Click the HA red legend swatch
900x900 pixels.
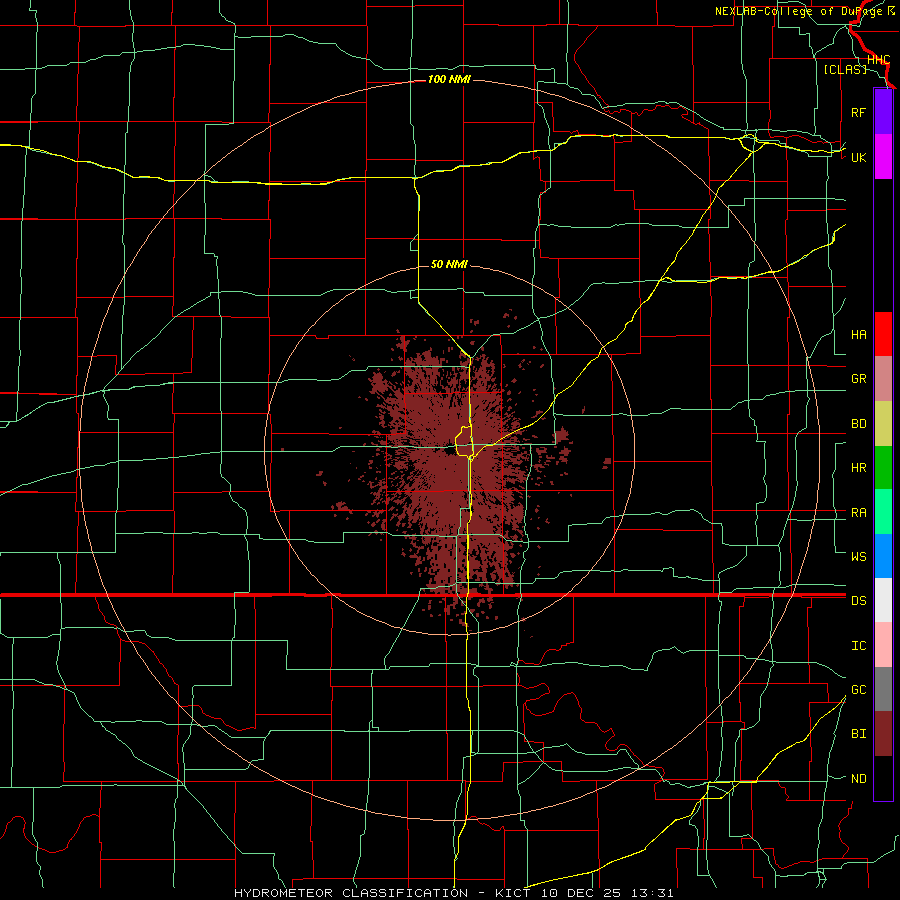point(883,334)
